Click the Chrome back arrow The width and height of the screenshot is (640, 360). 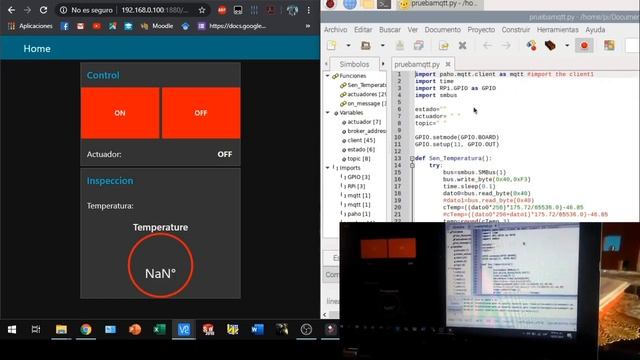click(x=11, y=10)
